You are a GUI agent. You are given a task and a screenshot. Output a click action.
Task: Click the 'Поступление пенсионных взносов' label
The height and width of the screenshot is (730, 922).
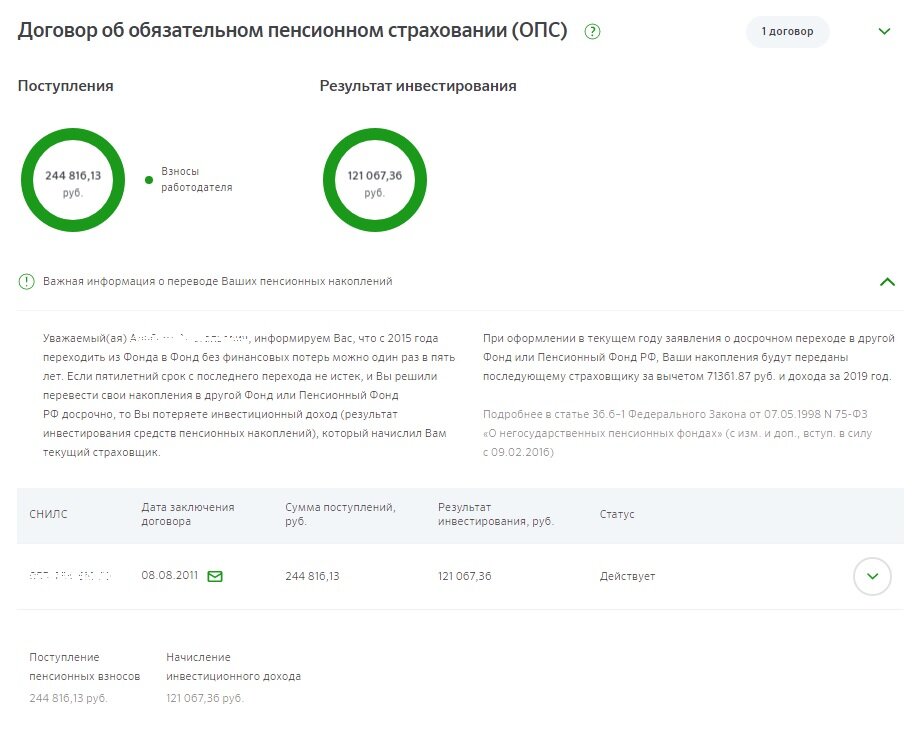85,666
